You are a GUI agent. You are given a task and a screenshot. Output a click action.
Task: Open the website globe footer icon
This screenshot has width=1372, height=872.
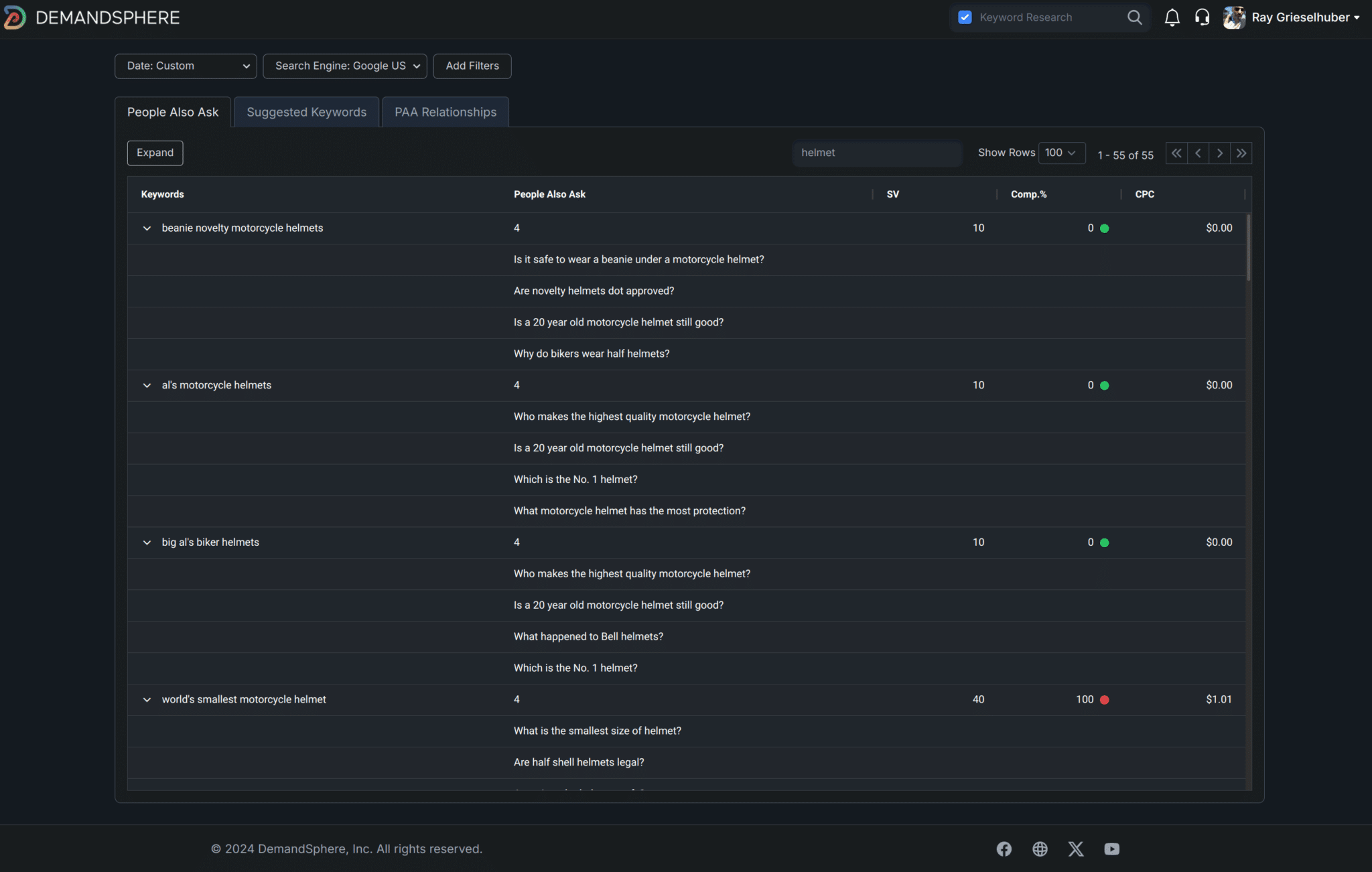point(1040,849)
